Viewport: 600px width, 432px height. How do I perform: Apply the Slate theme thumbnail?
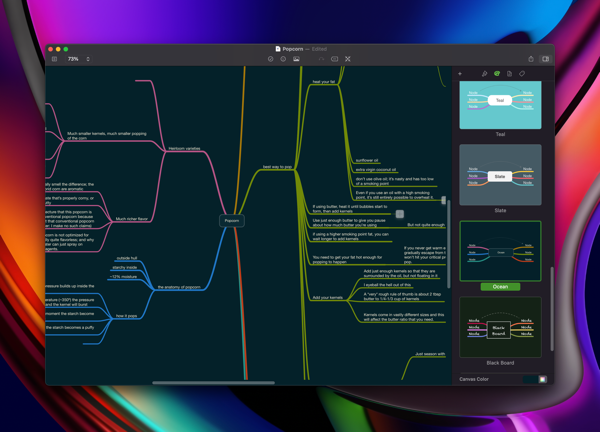point(500,175)
